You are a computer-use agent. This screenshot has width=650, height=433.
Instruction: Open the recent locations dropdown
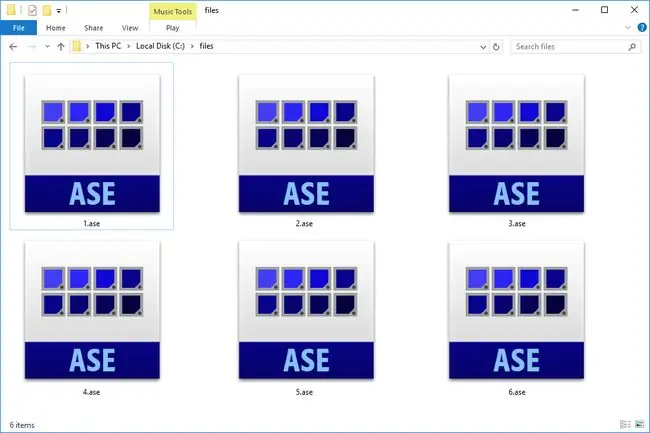click(47, 46)
